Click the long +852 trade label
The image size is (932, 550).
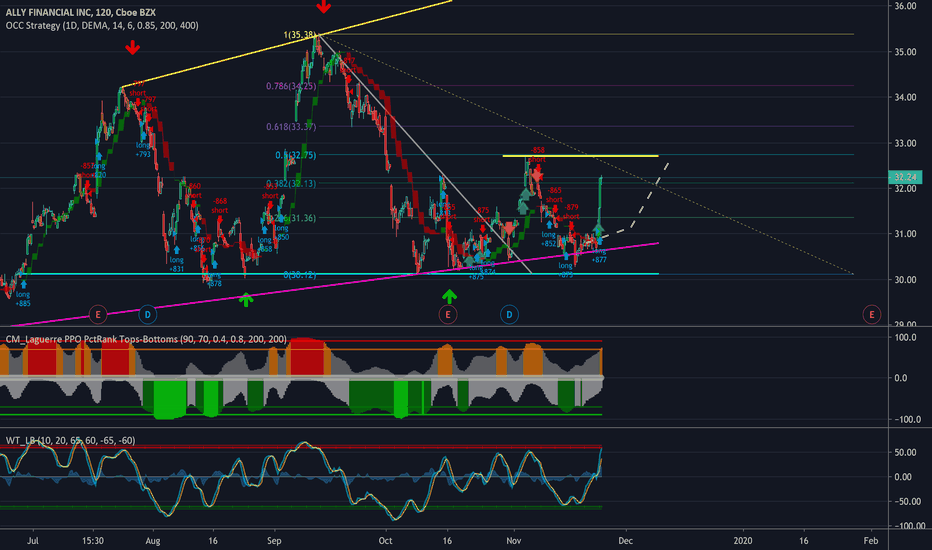549,239
